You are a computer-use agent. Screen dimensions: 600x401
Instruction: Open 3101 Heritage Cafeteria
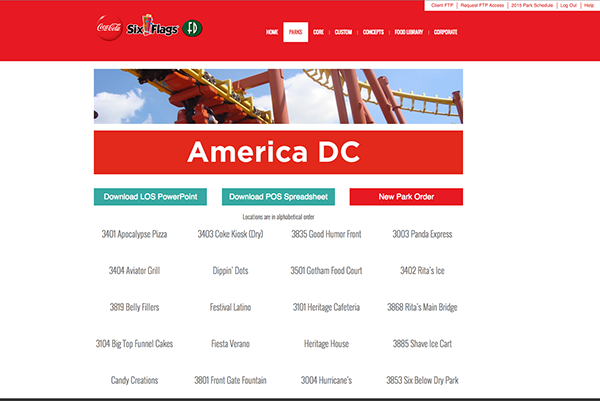(326, 307)
